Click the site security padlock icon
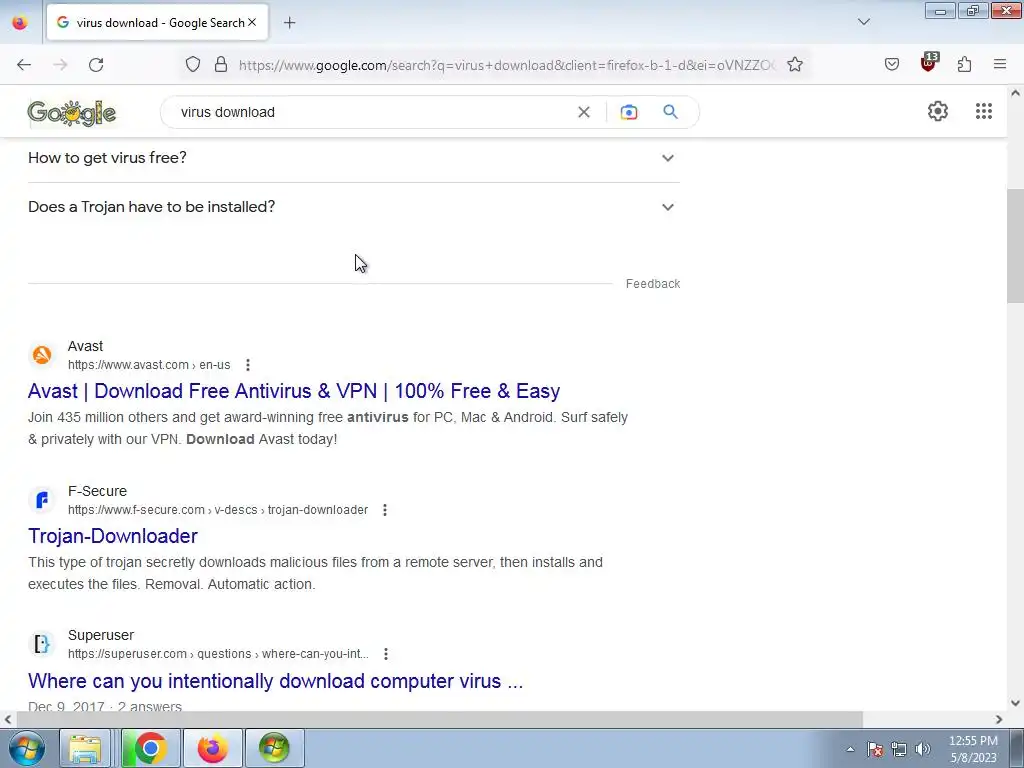The width and height of the screenshot is (1024, 768). coord(221,64)
